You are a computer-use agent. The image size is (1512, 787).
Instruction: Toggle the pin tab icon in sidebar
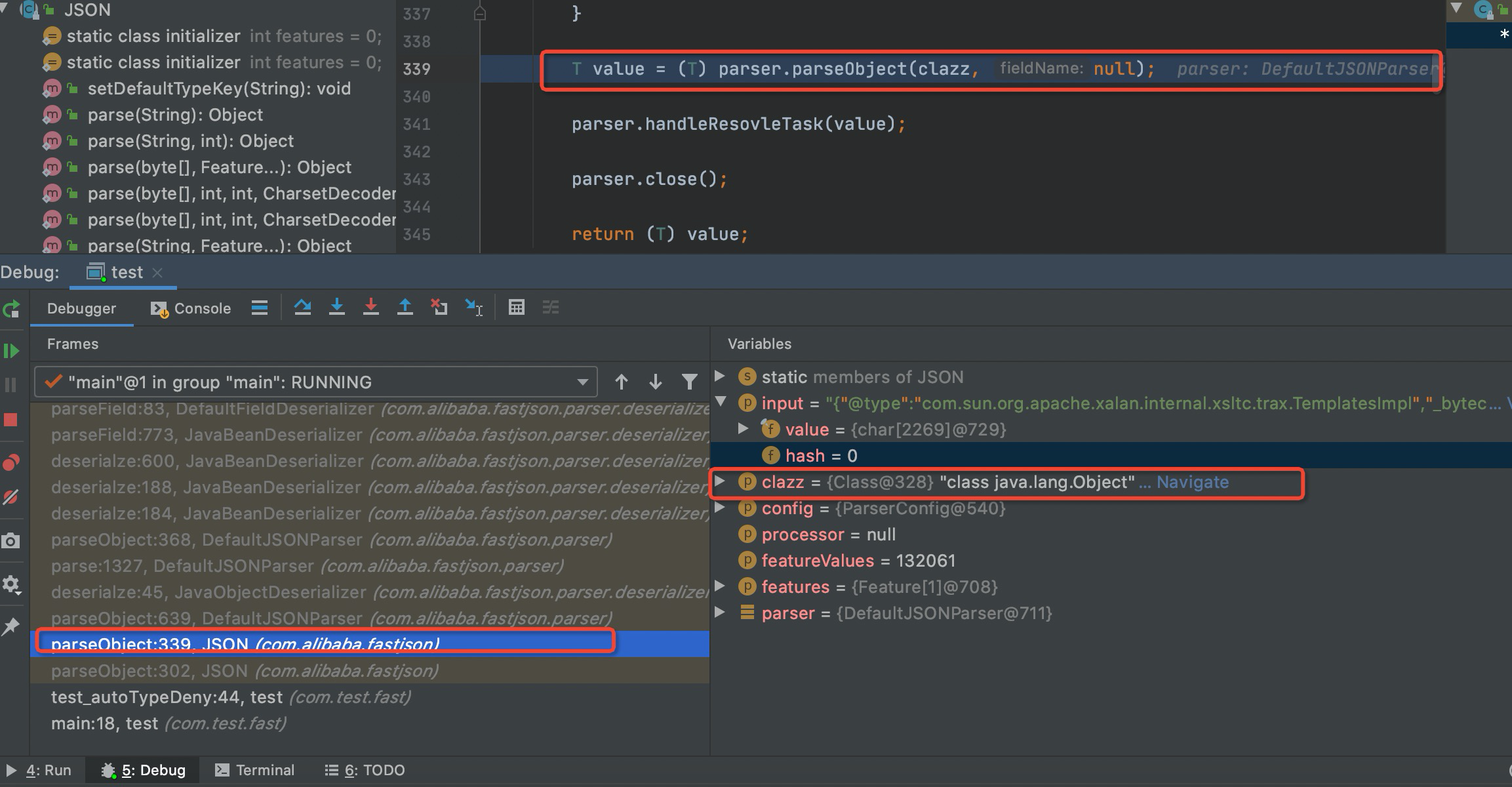11,626
